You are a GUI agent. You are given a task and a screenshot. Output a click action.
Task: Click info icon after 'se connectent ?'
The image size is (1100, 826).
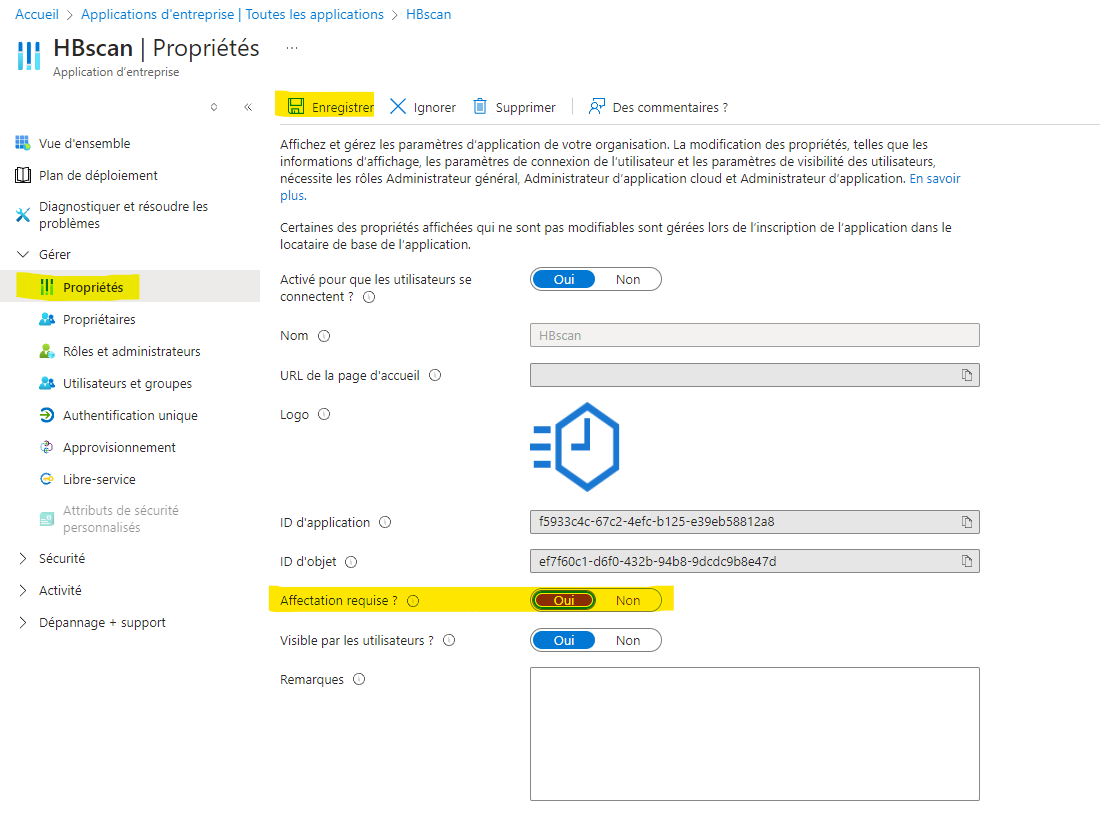click(369, 297)
